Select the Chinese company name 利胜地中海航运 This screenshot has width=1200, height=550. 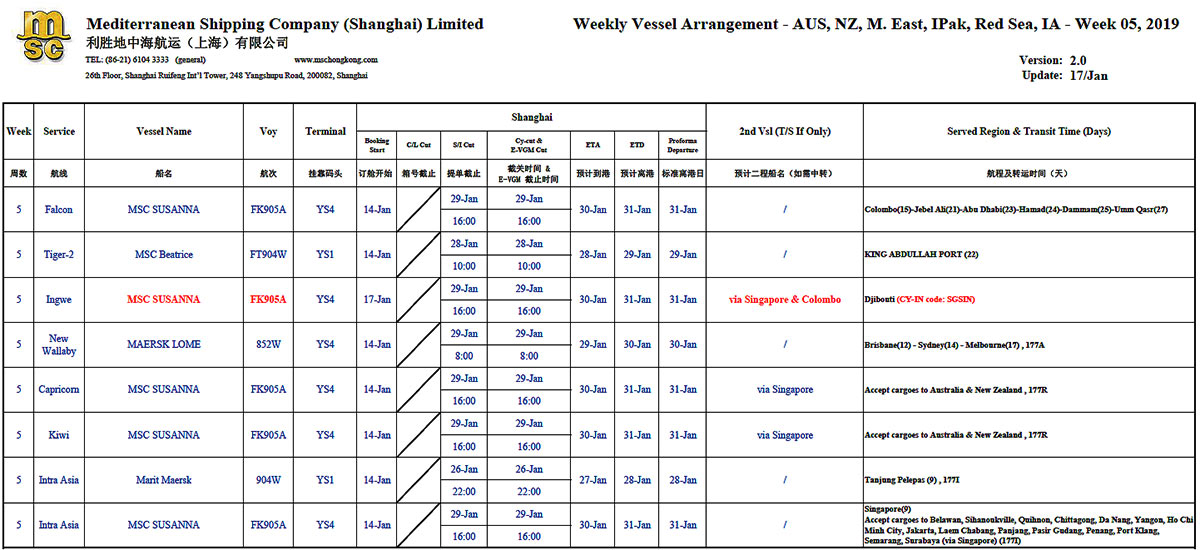188,43
